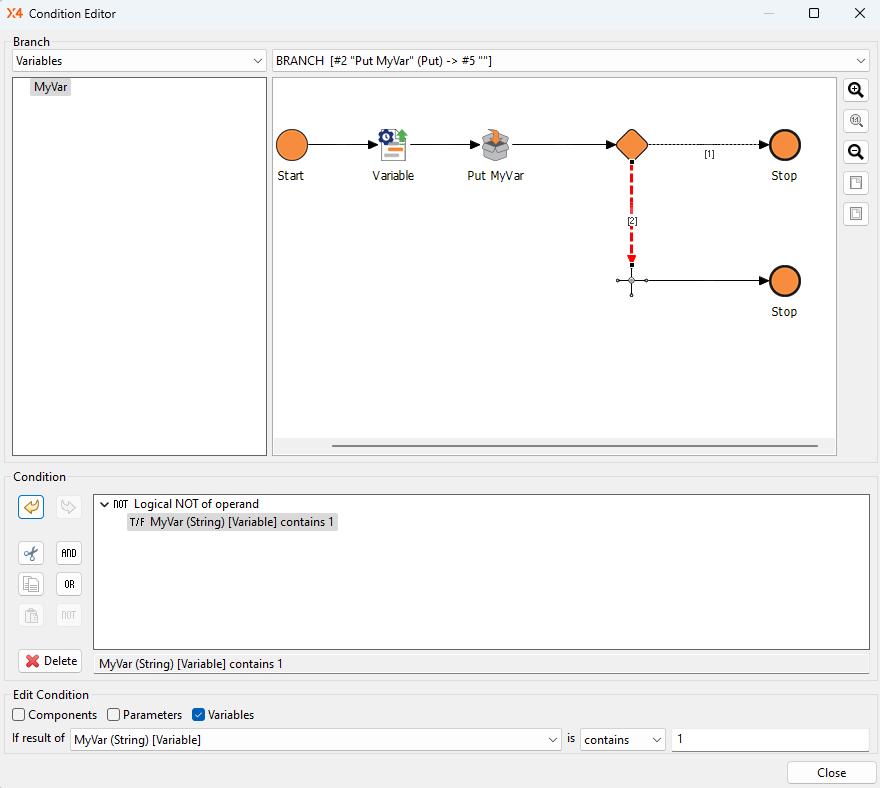This screenshot has width=880, height=788.
Task: Open the BRANCH selection dropdown
Action: pos(570,61)
